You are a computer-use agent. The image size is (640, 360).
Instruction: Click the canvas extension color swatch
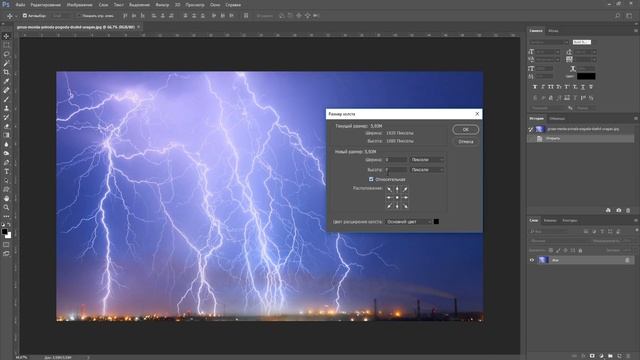click(436, 222)
